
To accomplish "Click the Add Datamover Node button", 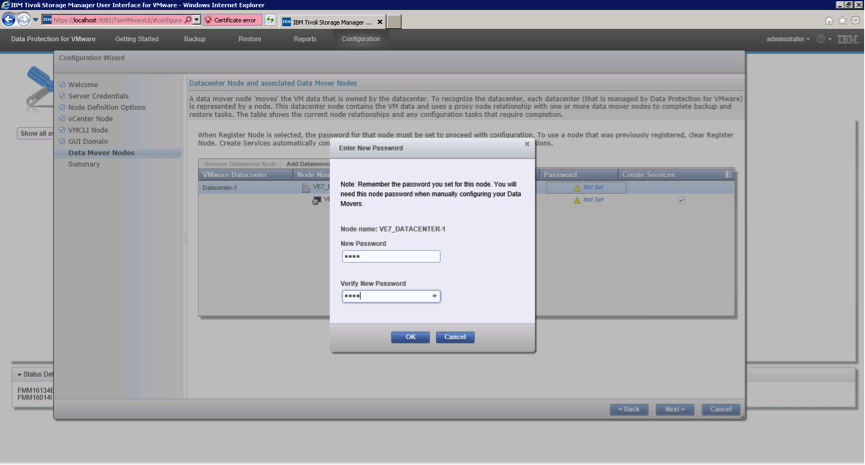I will 308,164.
